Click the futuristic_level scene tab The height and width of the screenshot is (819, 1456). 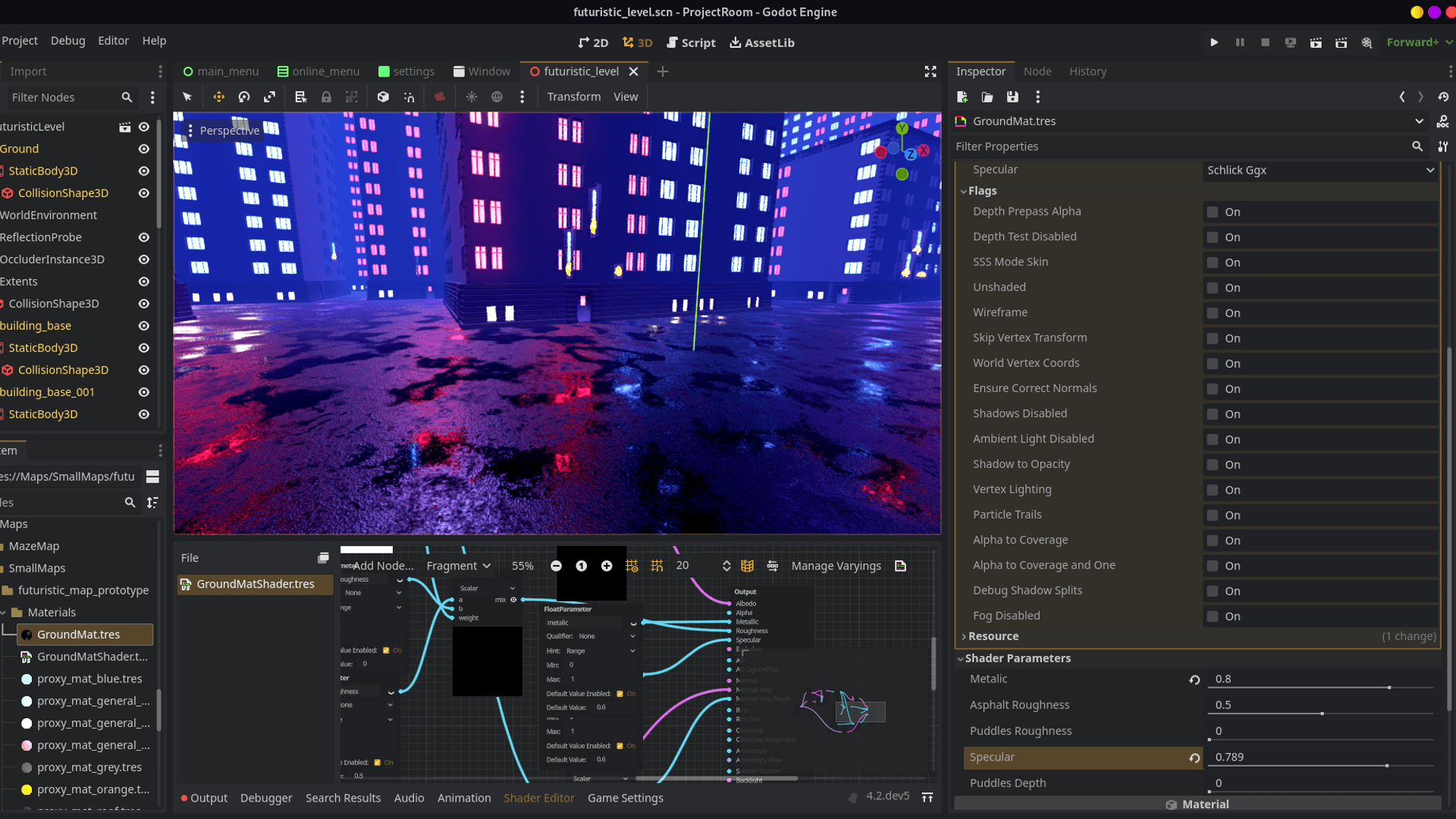(582, 71)
